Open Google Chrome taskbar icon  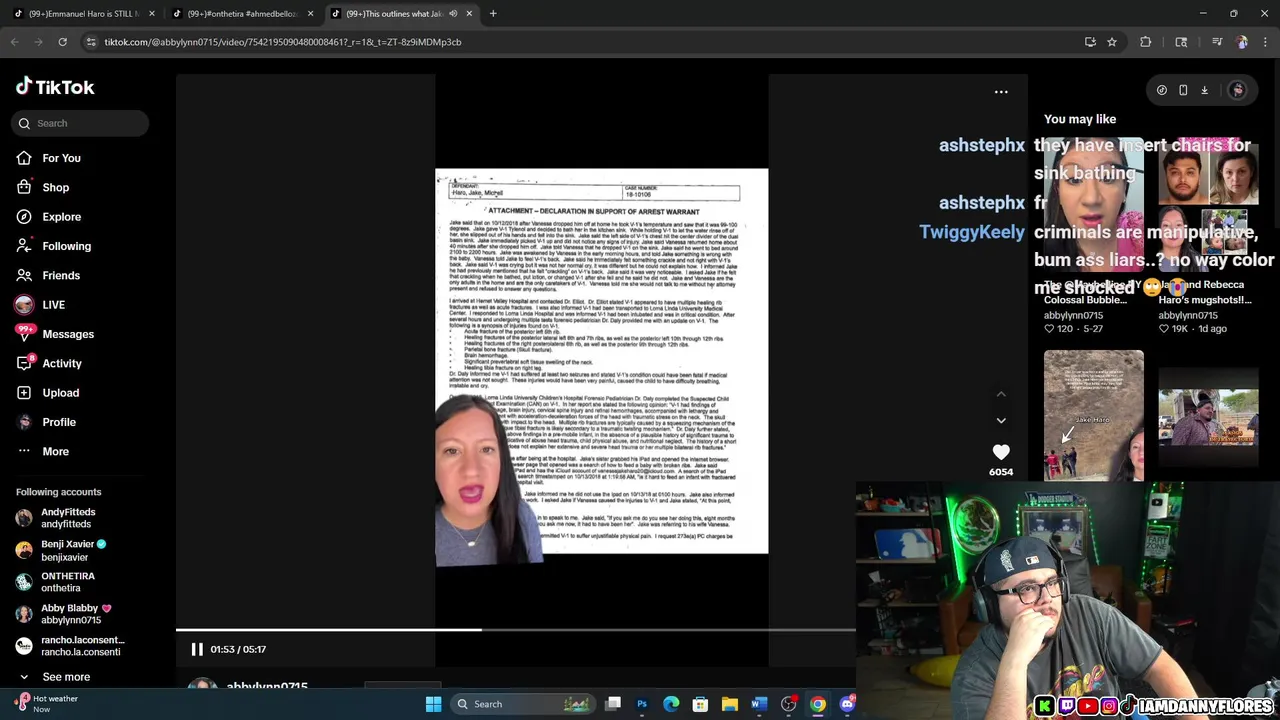click(818, 704)
